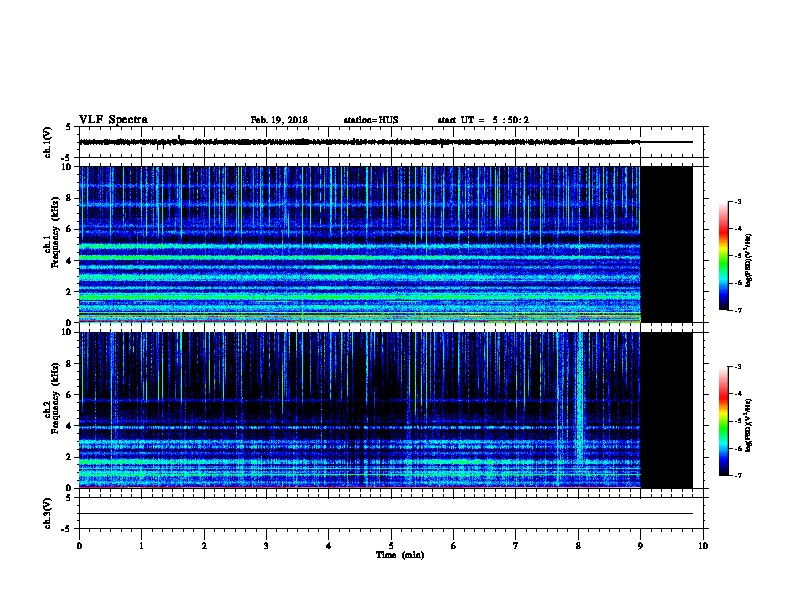Click the "ch.1(V)" waveform axis label
This screenshot has height=612, width=792.
[47, 142]
